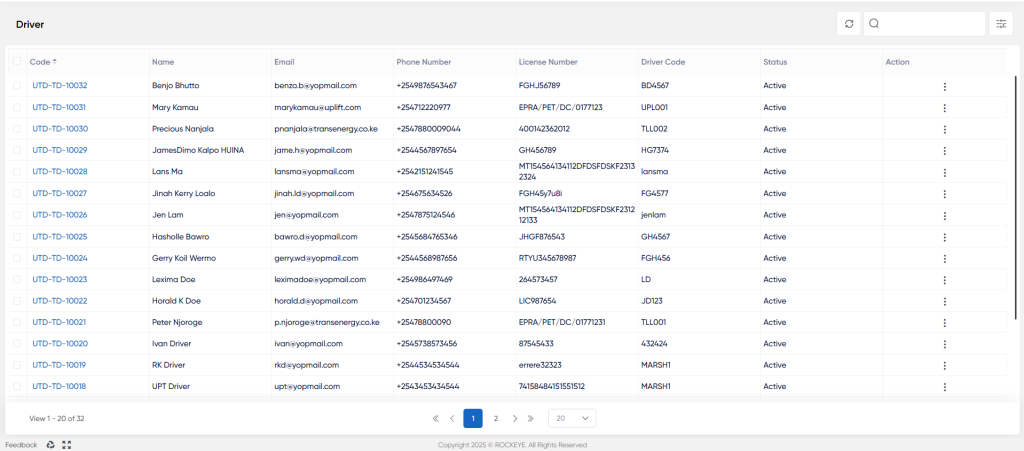Screen dimensions: 1024x451
Task: Click the name Hasholle Bawro
Action: point(180,236)
